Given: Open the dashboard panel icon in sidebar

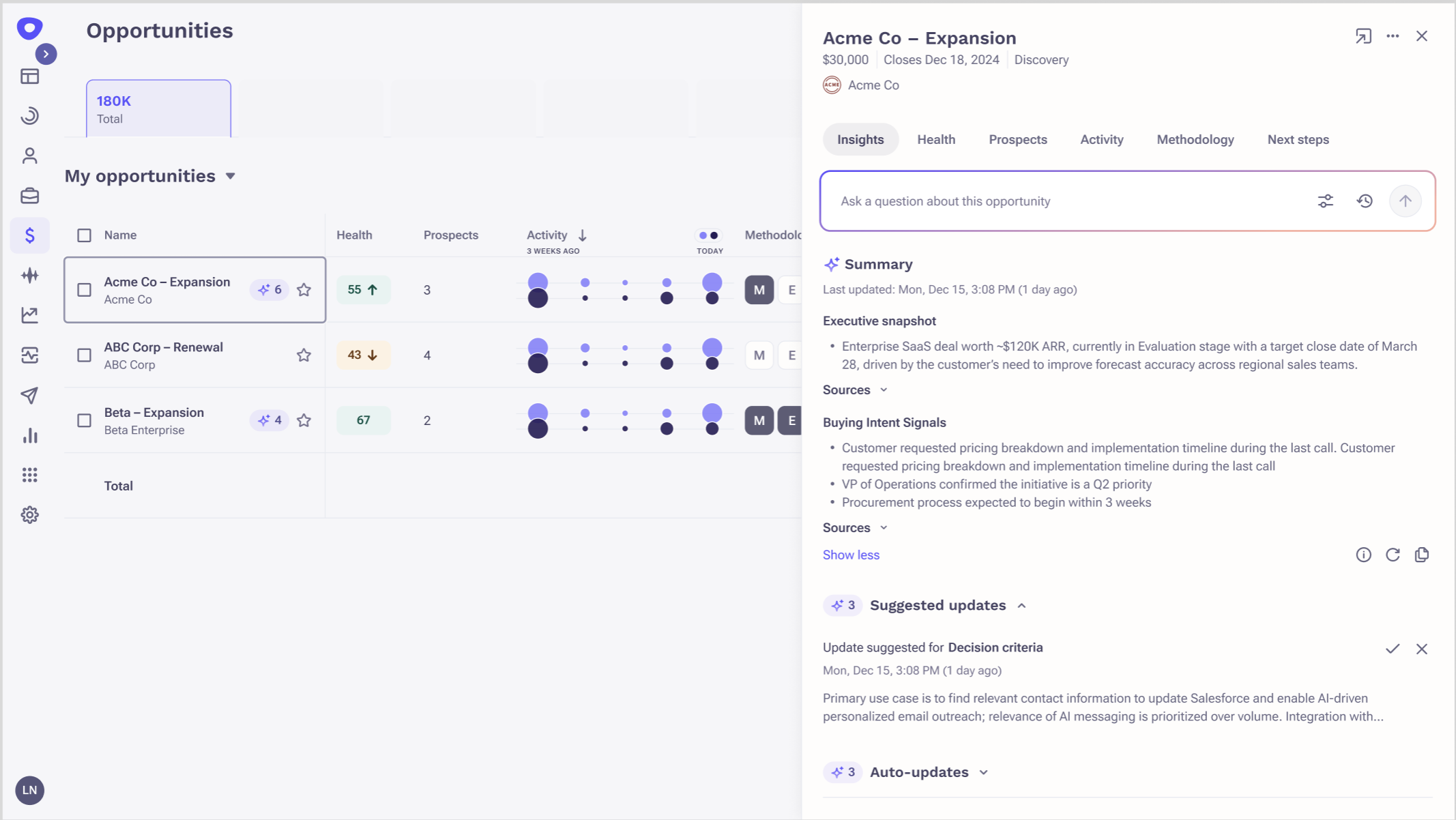Looking at the screenshot, I should [29, 76].
